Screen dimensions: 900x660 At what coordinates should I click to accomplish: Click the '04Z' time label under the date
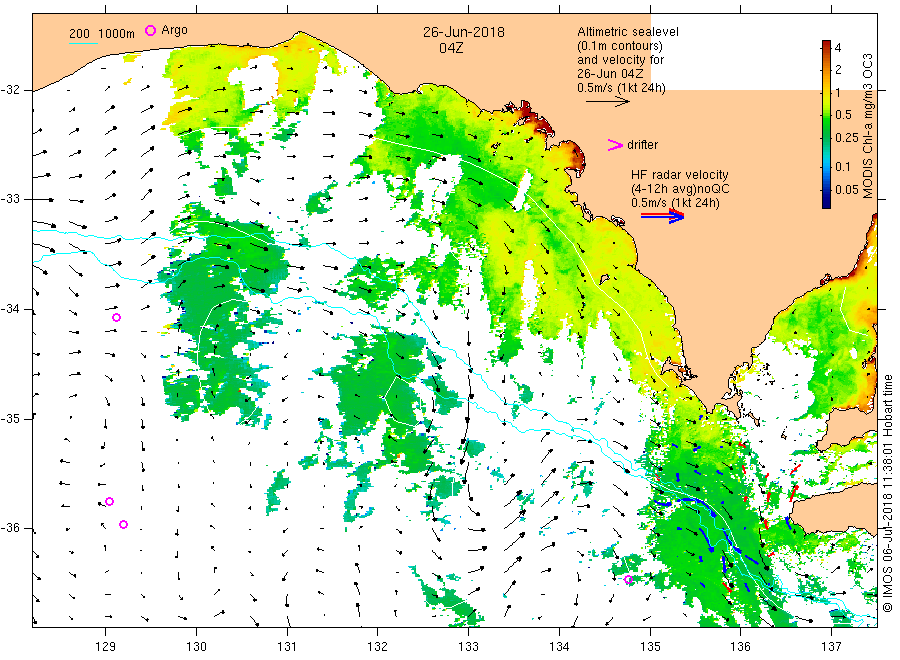click(x=451, y=48)
